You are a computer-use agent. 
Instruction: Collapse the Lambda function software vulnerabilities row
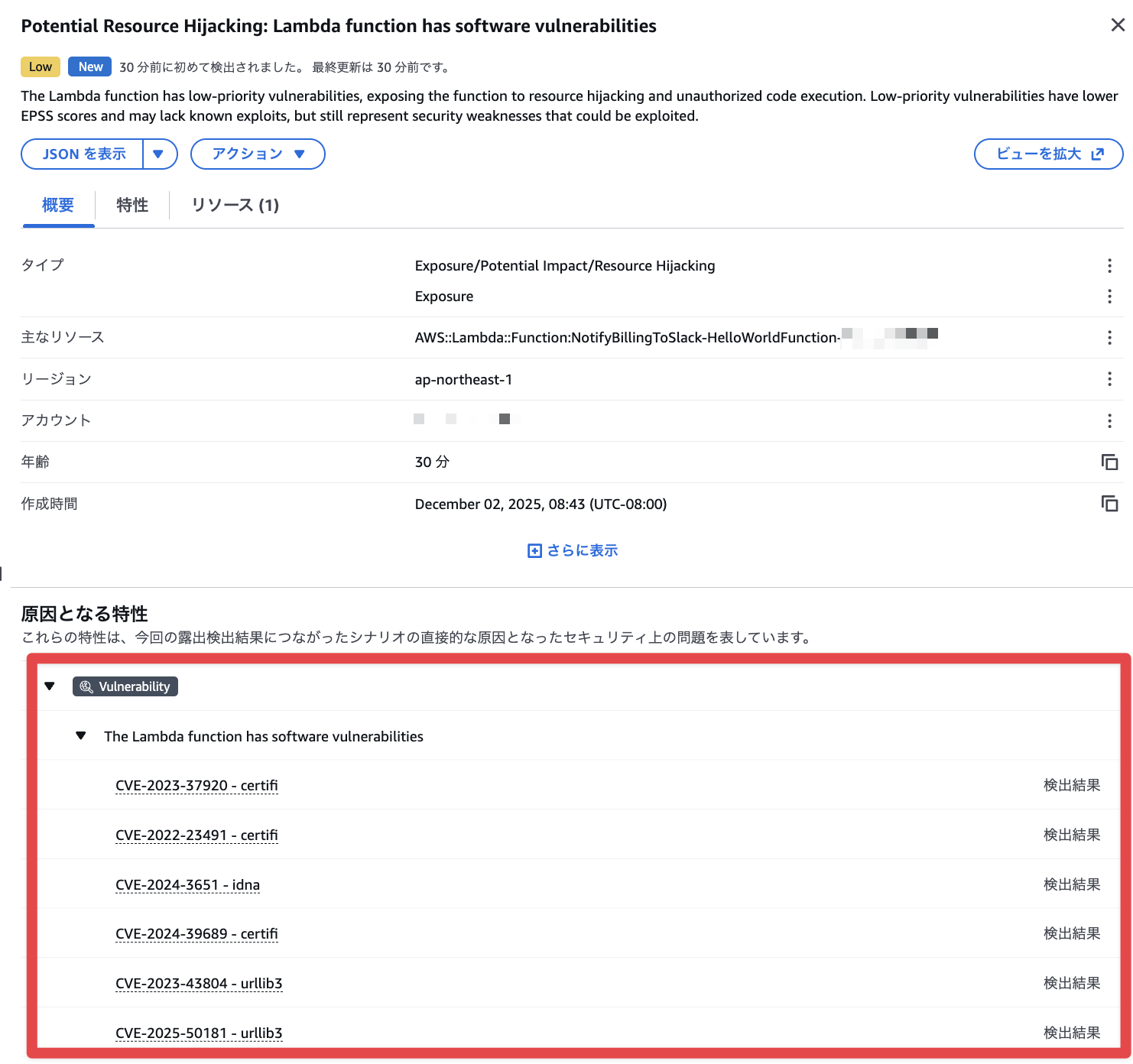81,736
